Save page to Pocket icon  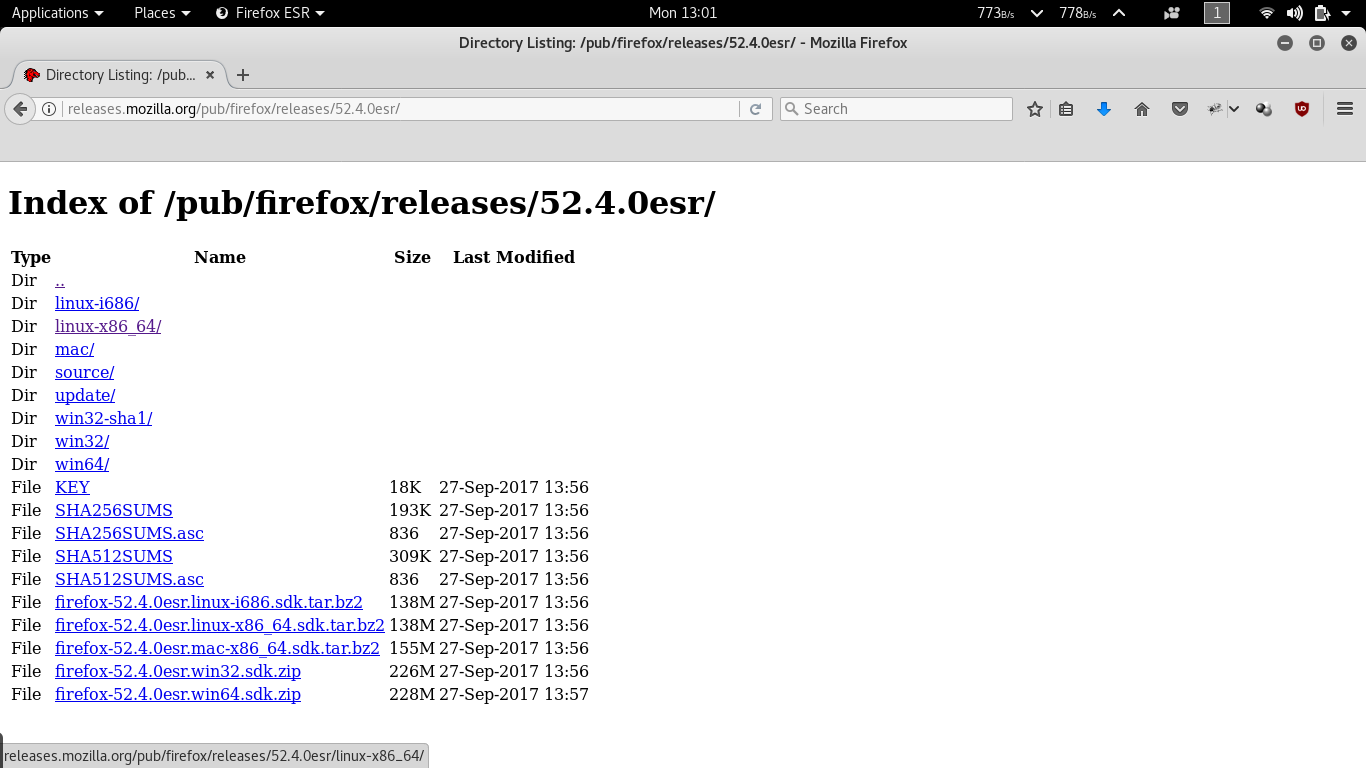[1180, 109]
